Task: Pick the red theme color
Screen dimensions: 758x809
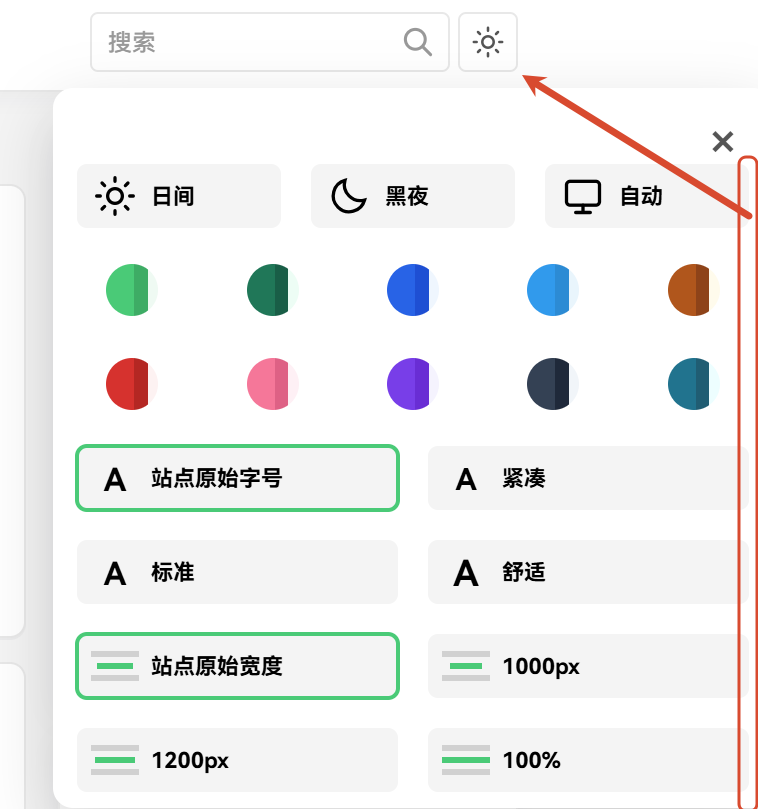Action: pyautogui.click(x=132, y=384)
